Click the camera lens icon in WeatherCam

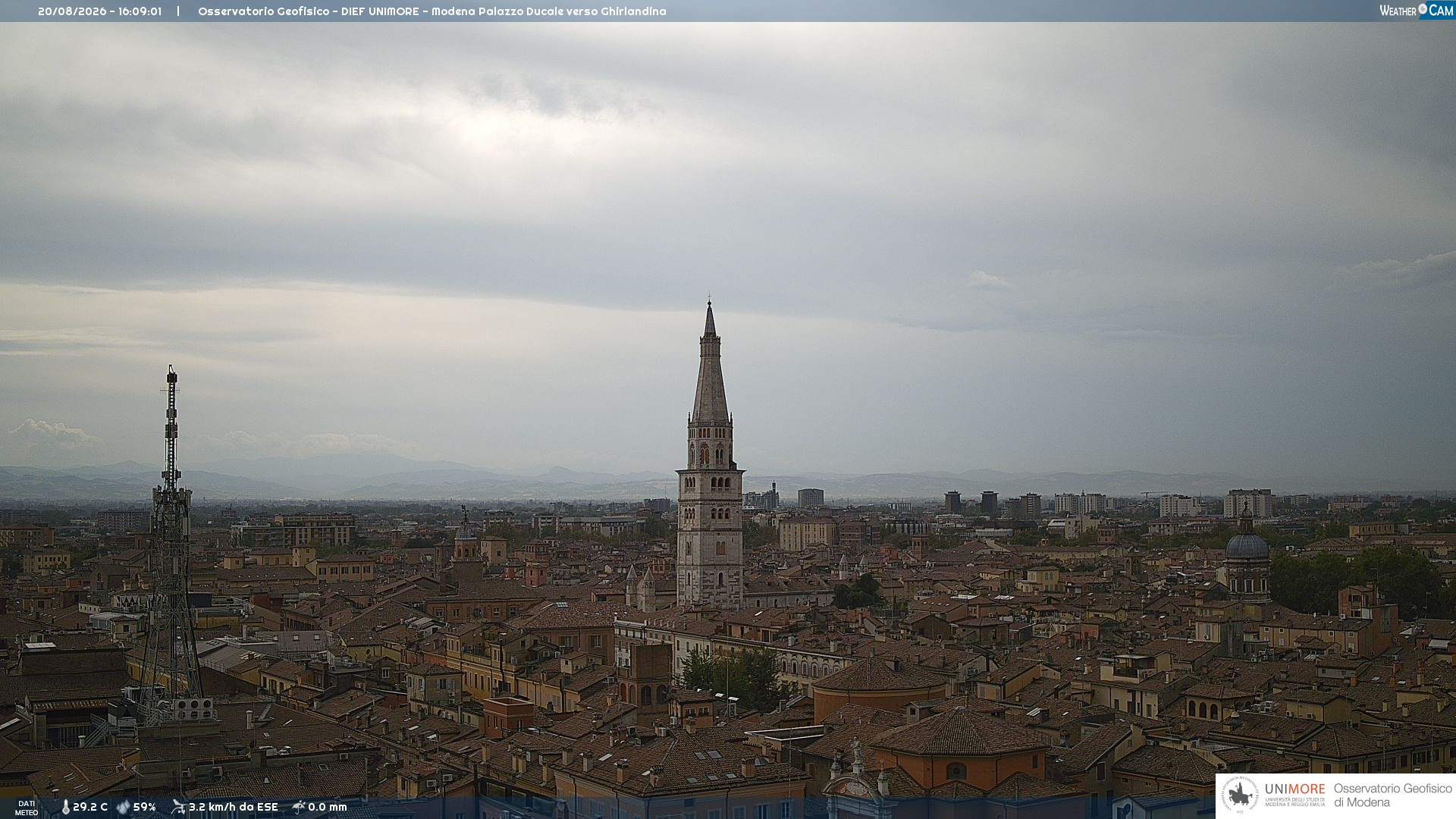(1423, 8)
